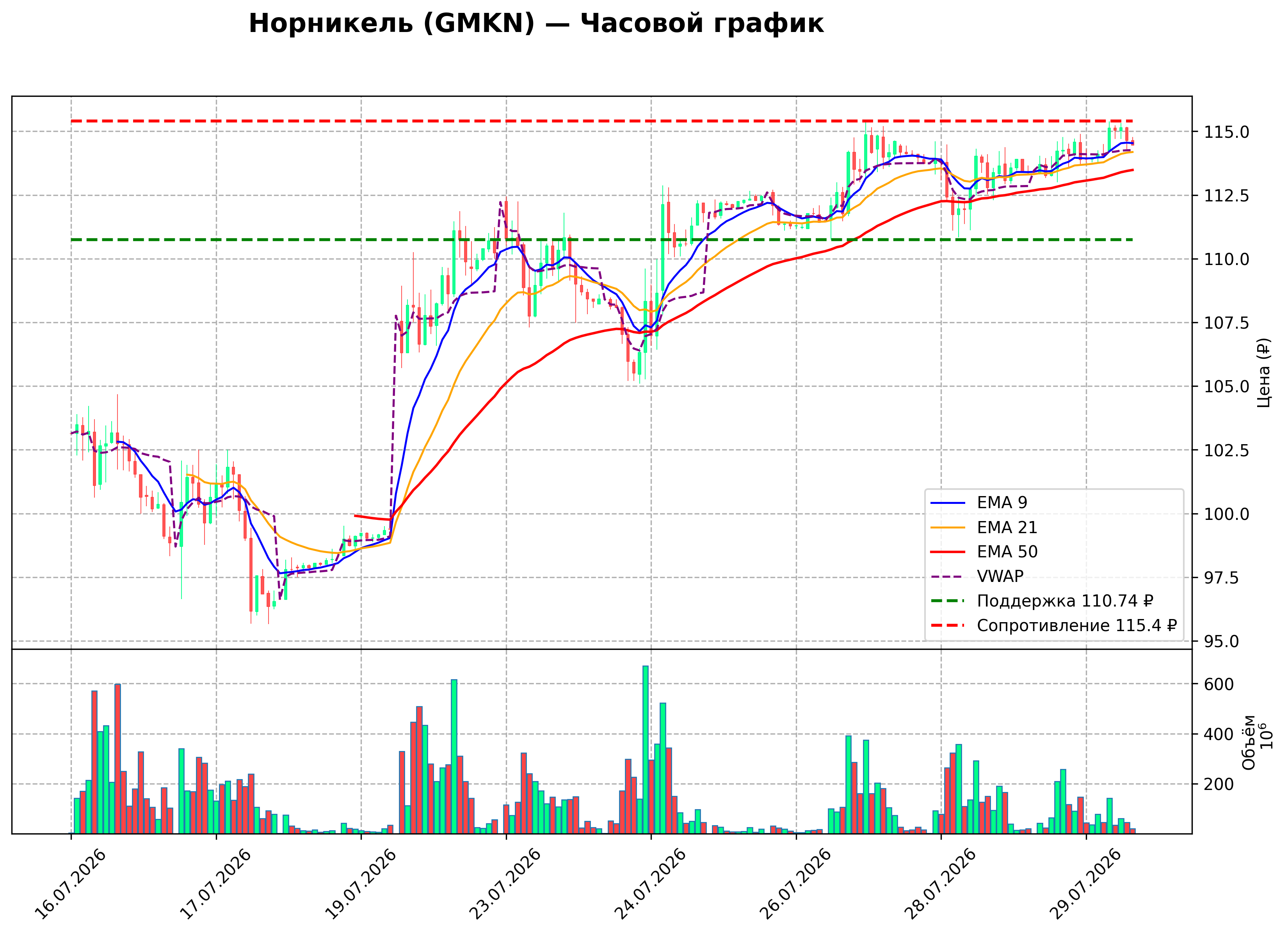Click the Цена (₽) axis label
Screen dimensions: 1288x934
[1263, 372]
